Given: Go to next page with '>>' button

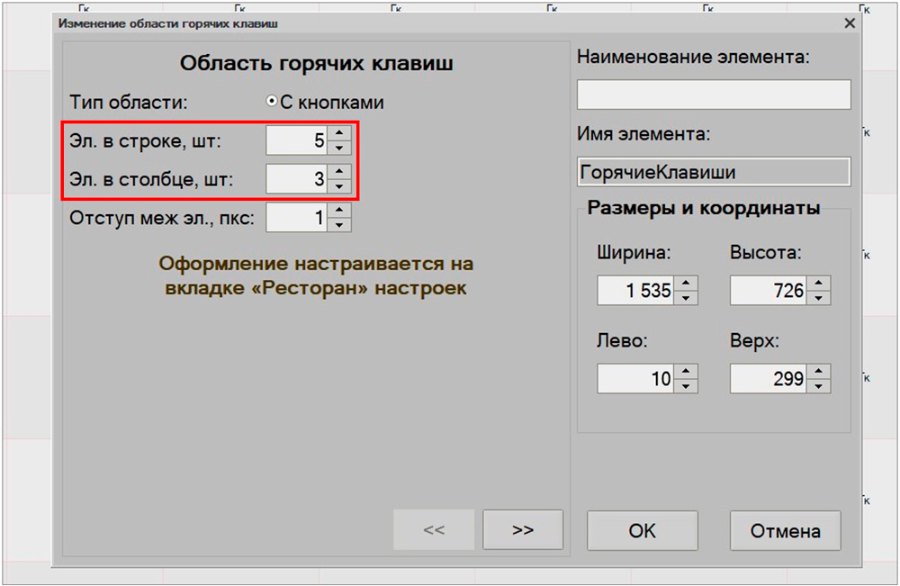Looking at the screenshot, I should tap(523, 530).
